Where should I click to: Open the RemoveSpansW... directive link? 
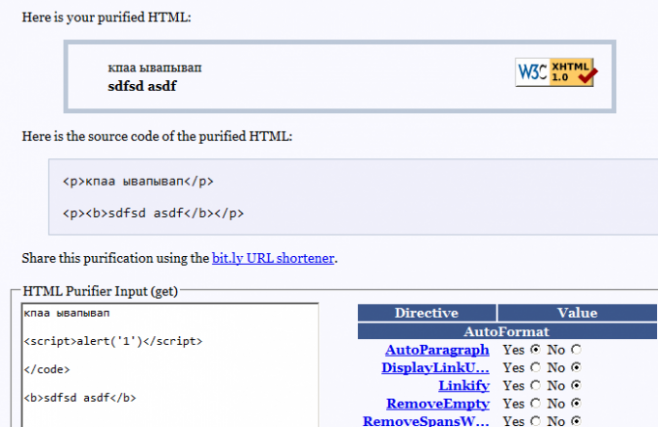(x=426, y=421)
